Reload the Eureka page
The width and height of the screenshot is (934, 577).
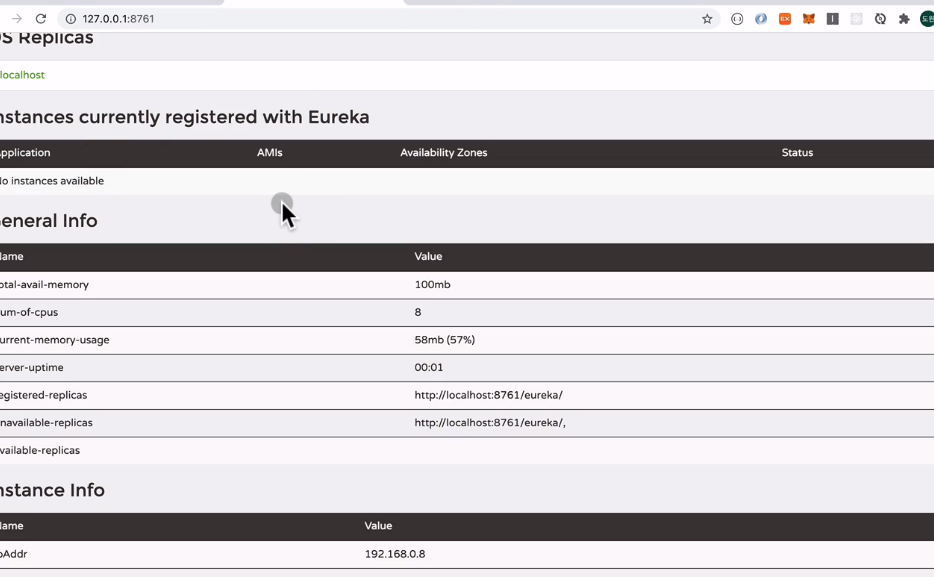point(41,19)
